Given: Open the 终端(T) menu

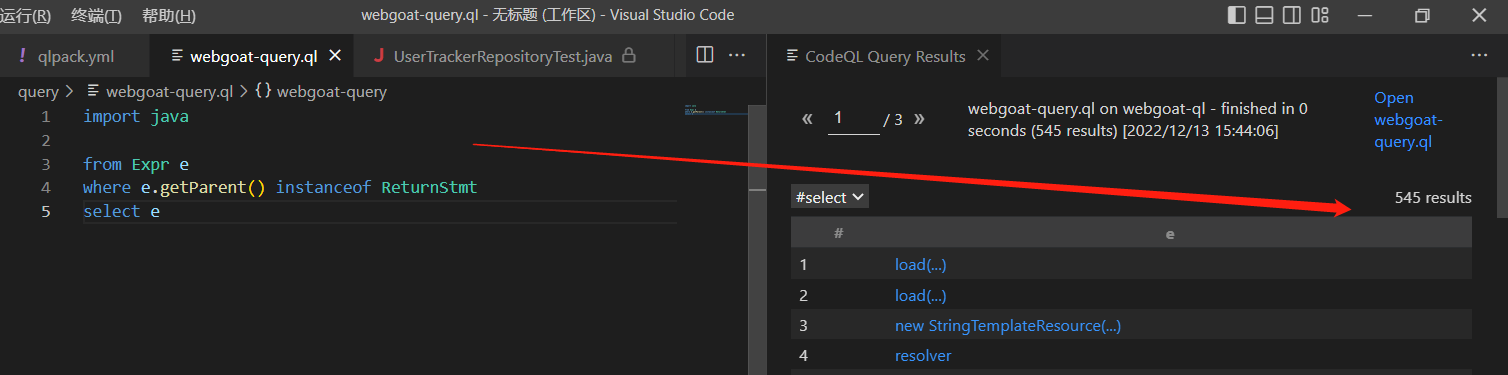Looking at the screenshot, I should click(x=97, y=15).
